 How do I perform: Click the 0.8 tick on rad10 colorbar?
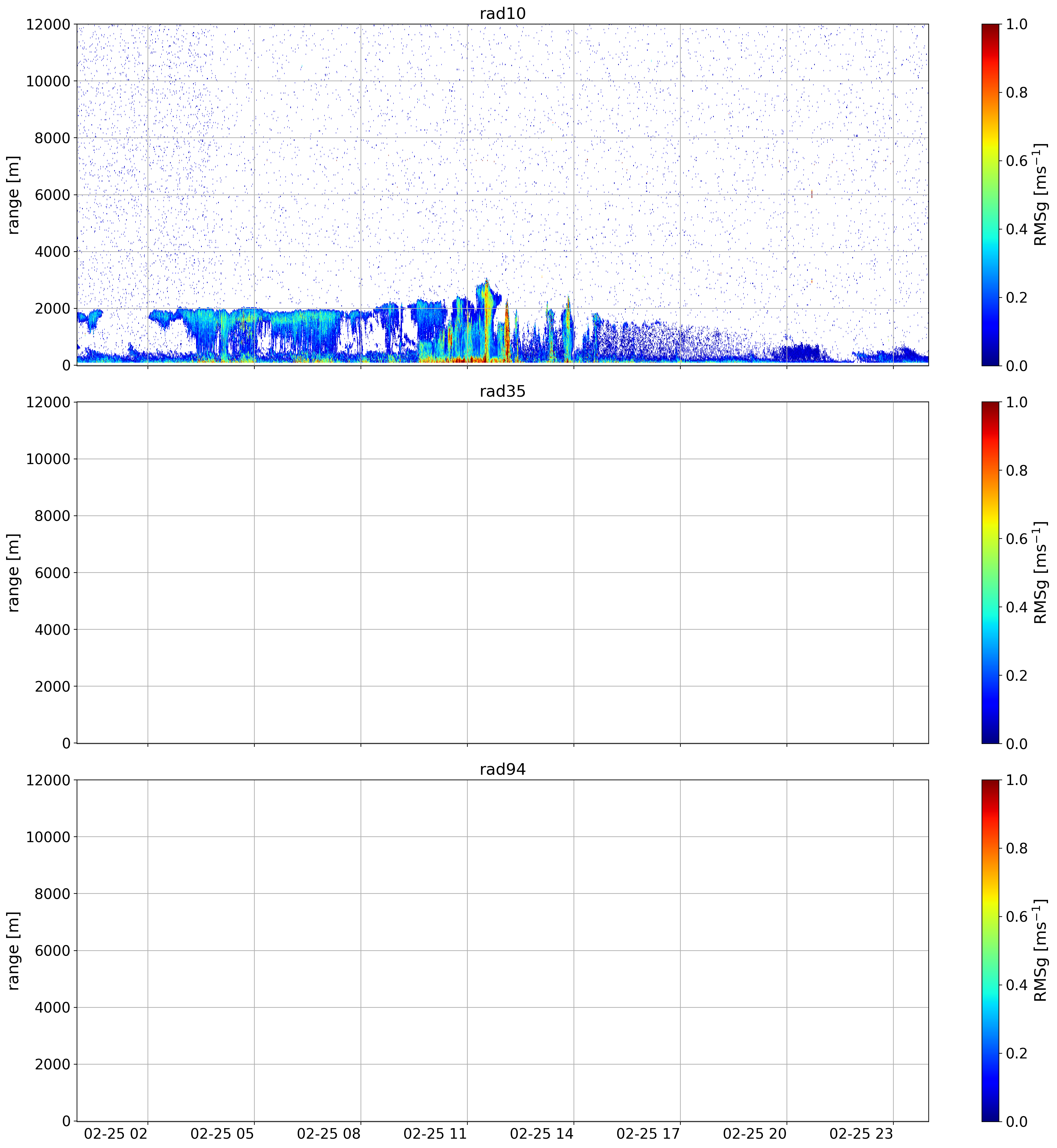(1016, 93)
